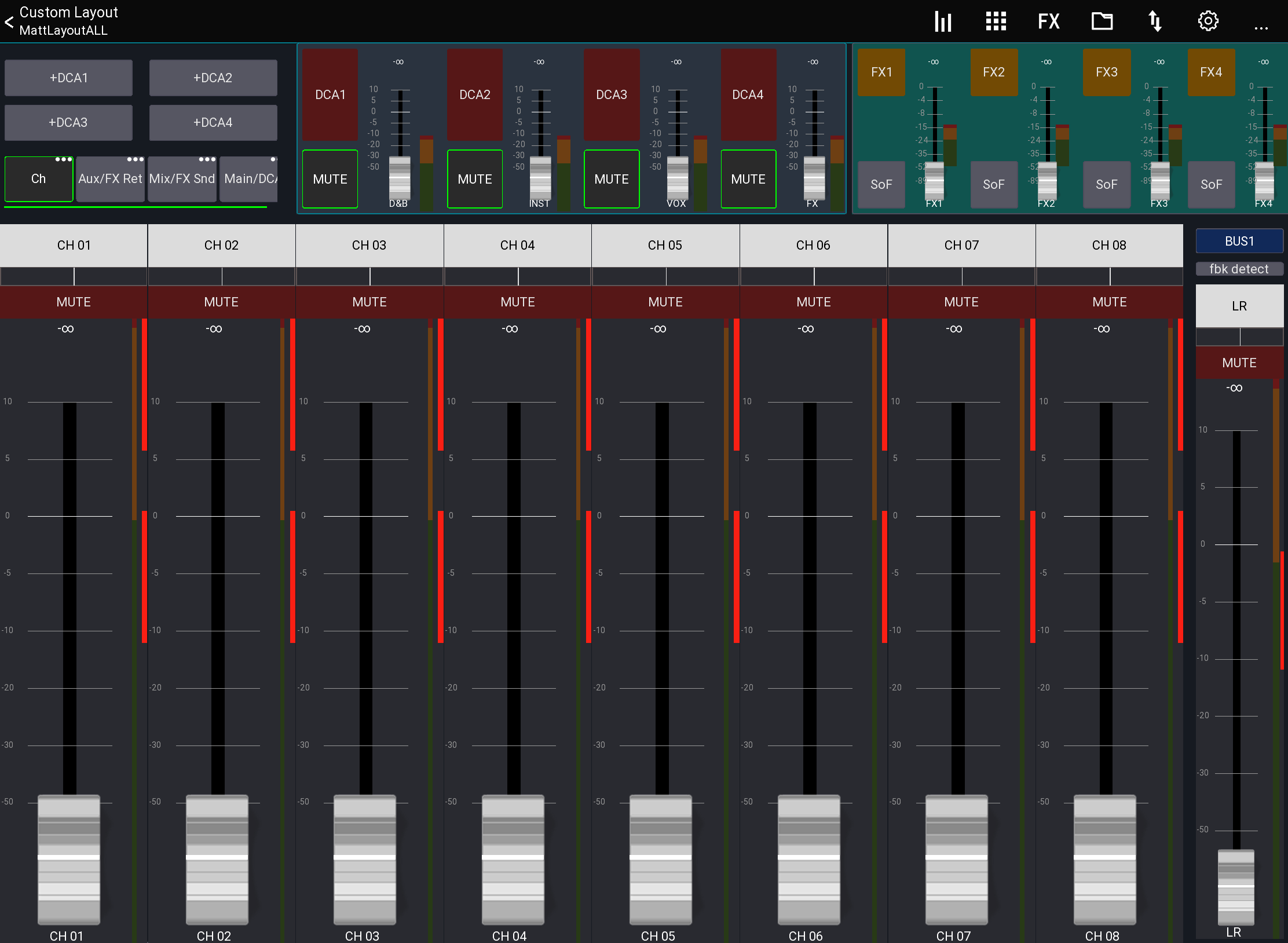
Task: Open bus options on BUS1 selector
Action: [1239, 240]
